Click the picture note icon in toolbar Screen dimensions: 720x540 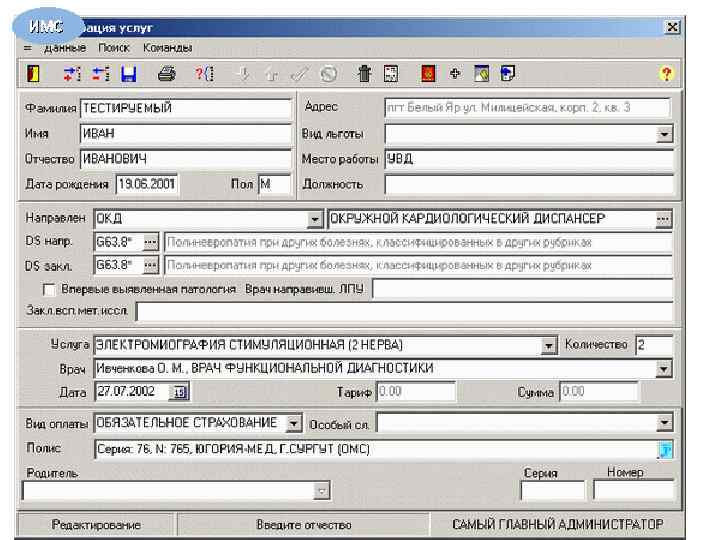(481, 73)
